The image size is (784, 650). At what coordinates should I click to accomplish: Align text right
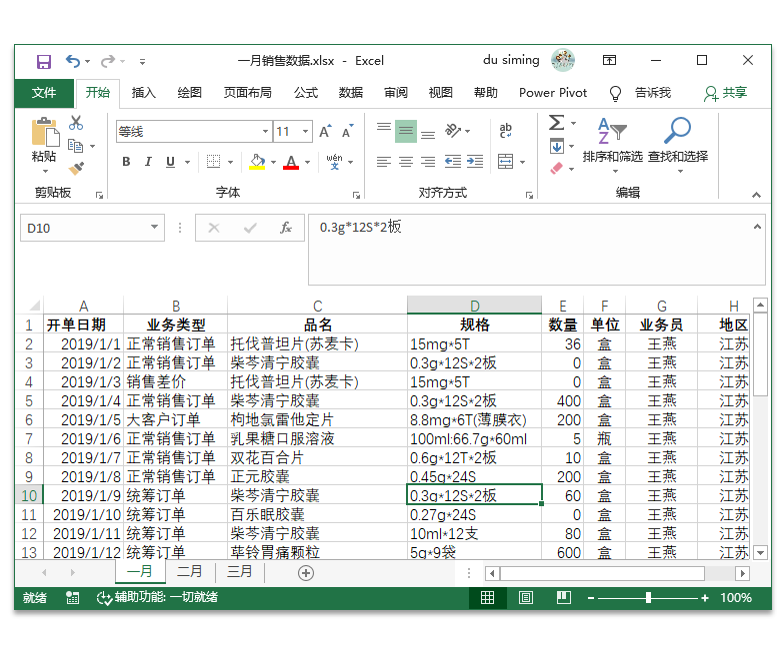pyautogui.click(x=428, y=162)
